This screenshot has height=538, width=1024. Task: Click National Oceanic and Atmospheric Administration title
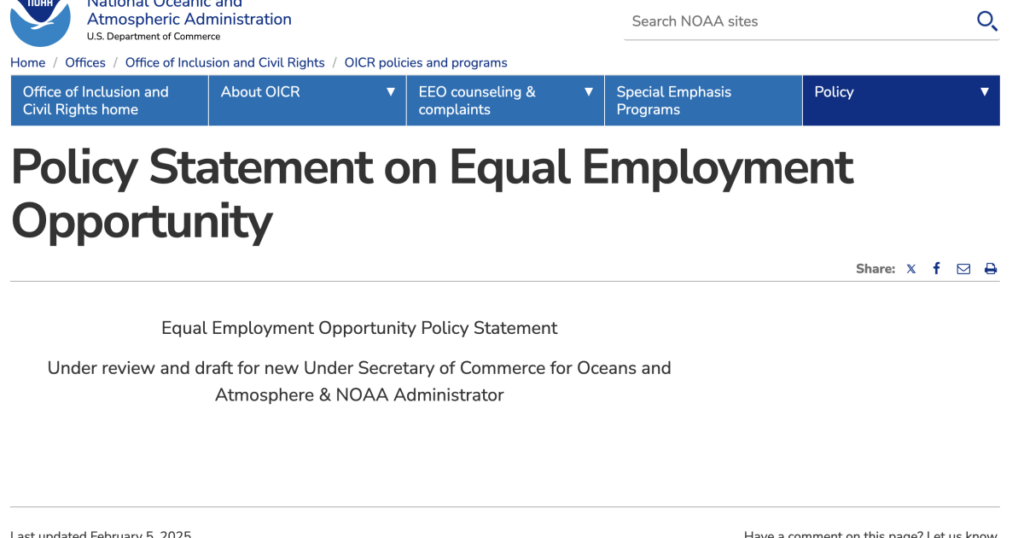189,12
